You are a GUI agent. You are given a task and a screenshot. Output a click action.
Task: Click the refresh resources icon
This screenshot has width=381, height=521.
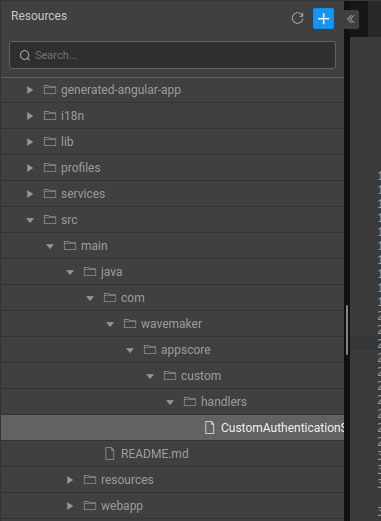pos(297,18)
